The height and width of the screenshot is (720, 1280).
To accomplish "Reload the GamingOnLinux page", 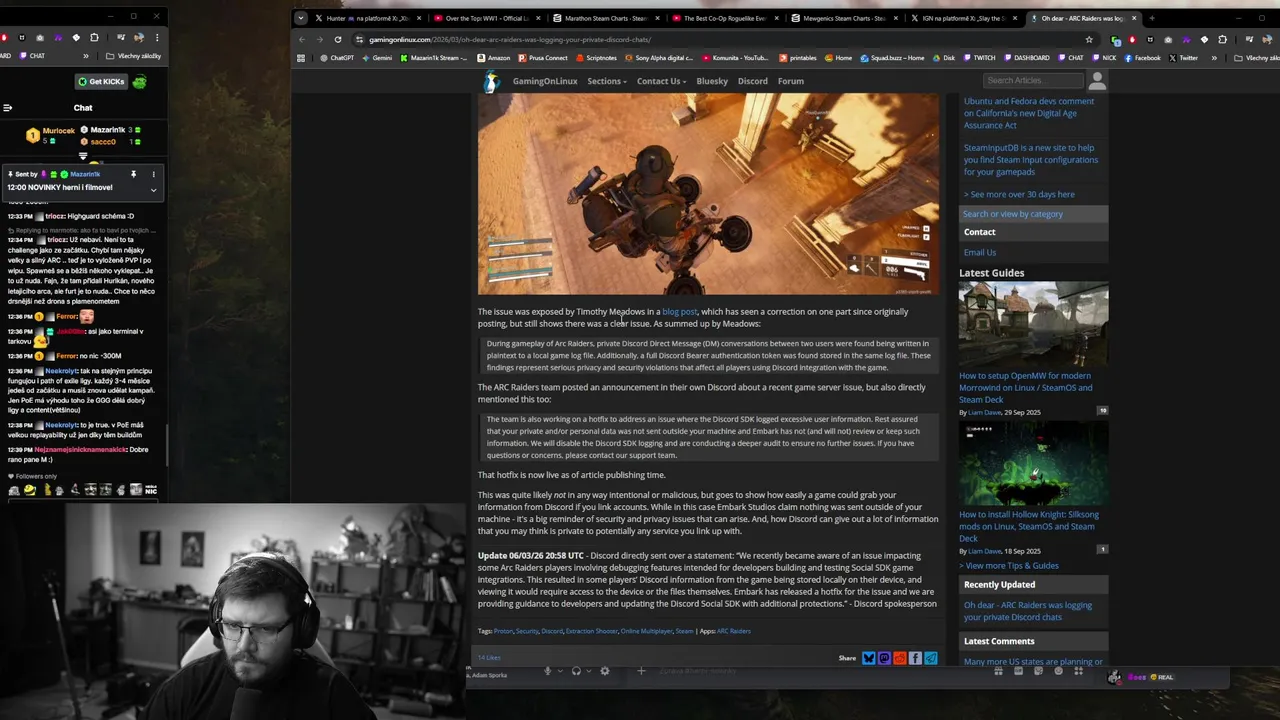I will pos(338,40).
